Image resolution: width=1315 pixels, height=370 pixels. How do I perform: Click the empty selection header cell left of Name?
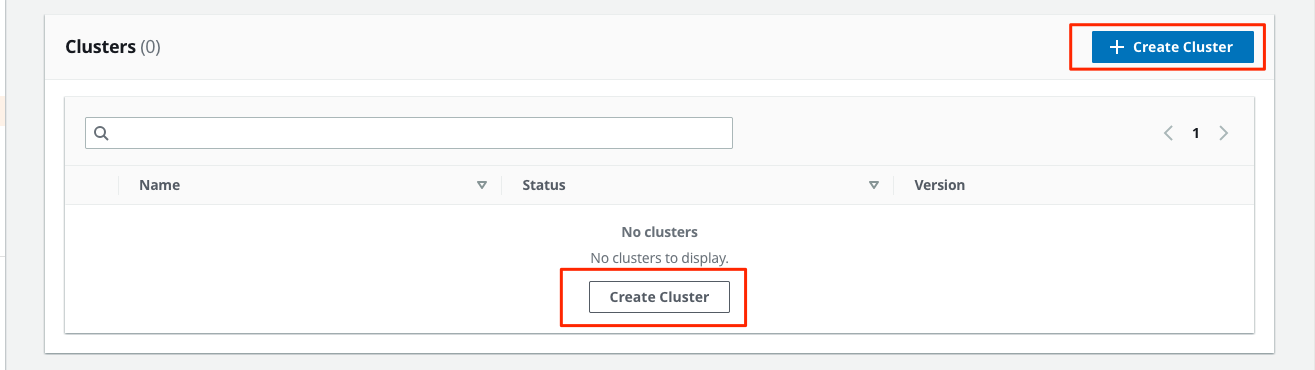[x=92, y=185]
